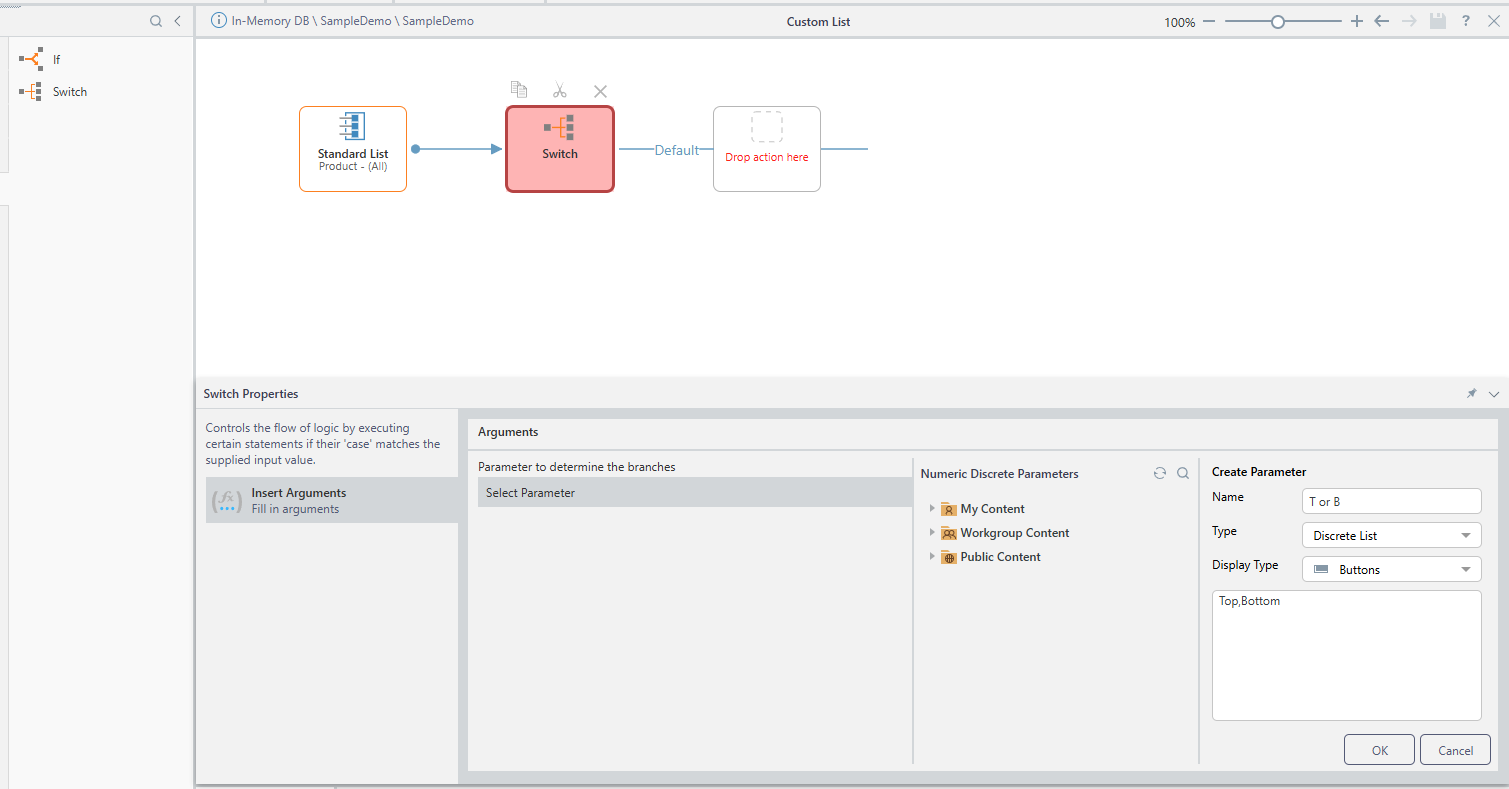Viewport: 1509px width, 789px height.
Task: Open the Display Type dropdown showing Buttons
Action: coord(1391,569)
